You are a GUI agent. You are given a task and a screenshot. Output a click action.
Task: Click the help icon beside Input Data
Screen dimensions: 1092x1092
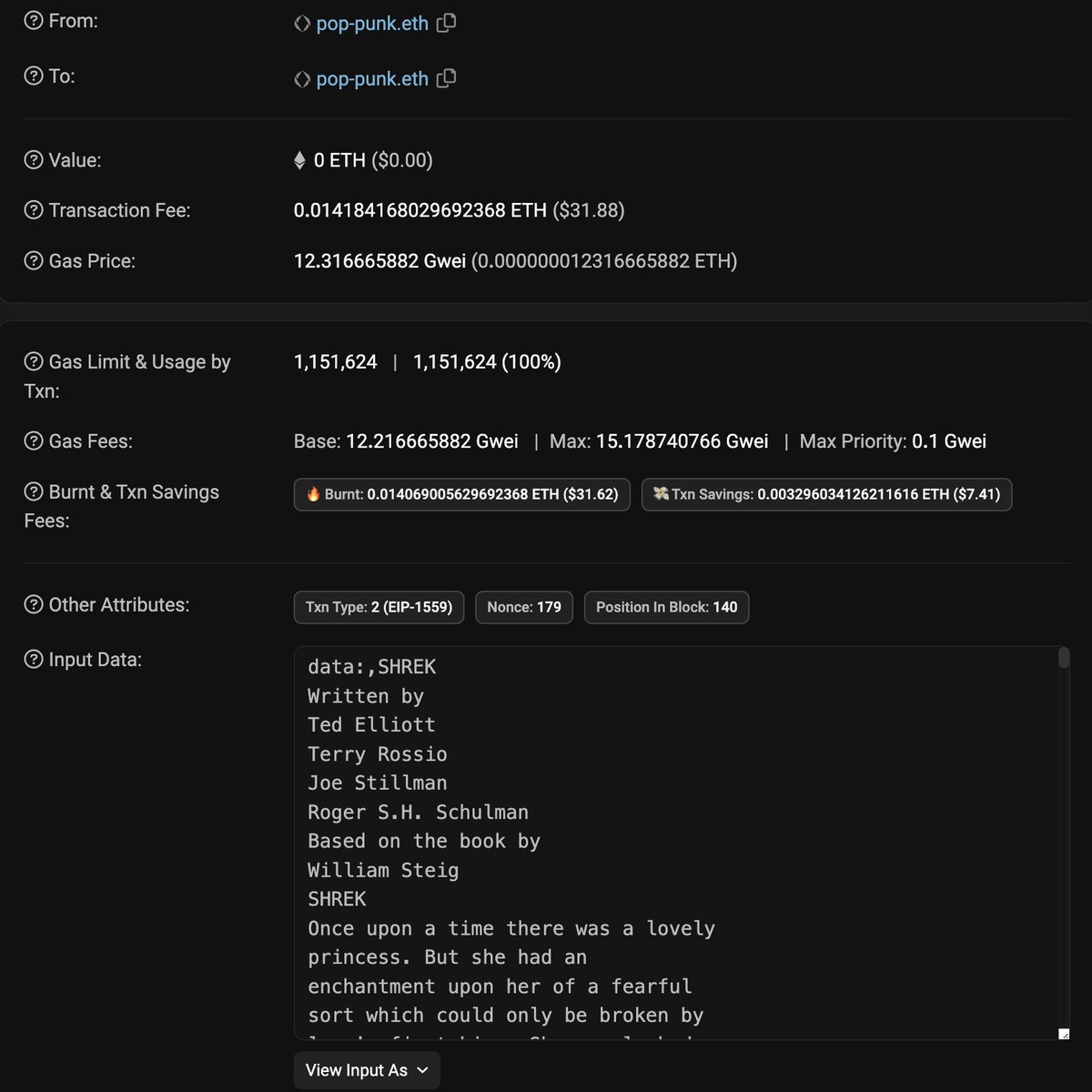[34, 660]
